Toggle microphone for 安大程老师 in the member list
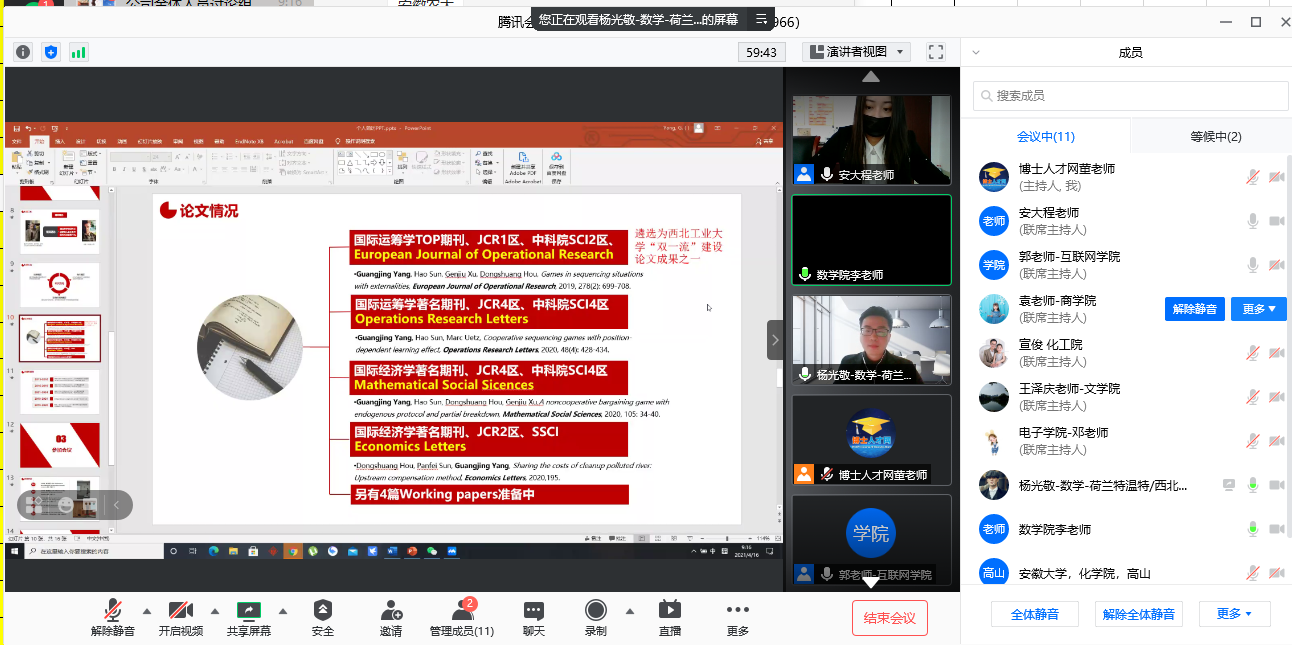This screenshot has width=1292, height=645. [x=1252, y=221]
